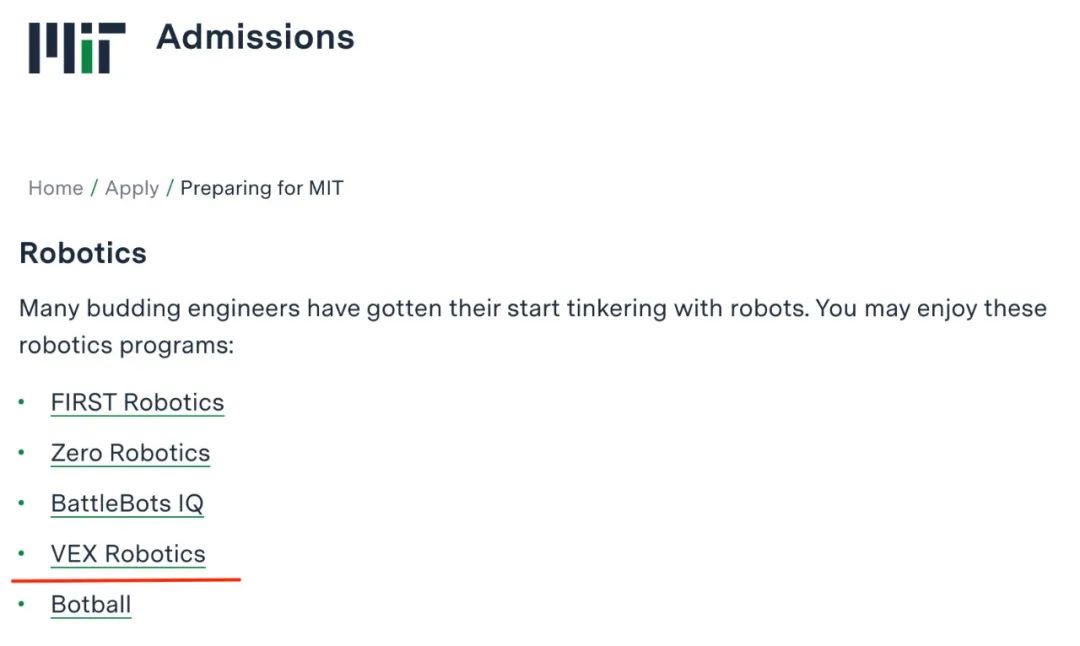Select the bullet next to BattleBots IQ
Viewport: 1080px width, 646px height.
(21, 503)
